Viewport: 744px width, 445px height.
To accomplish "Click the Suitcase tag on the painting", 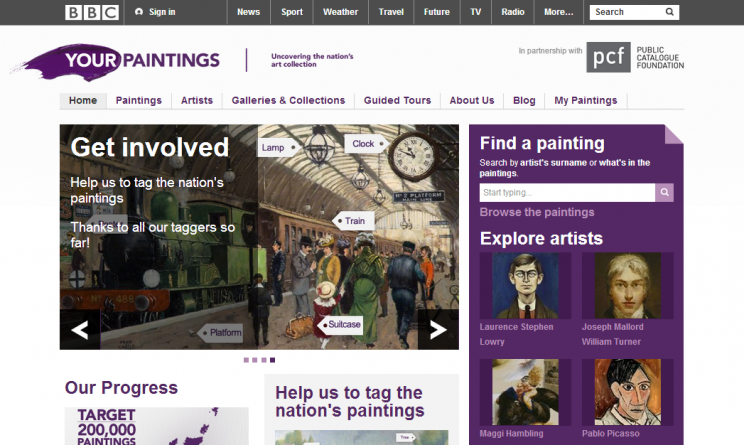I will [341, 325].
